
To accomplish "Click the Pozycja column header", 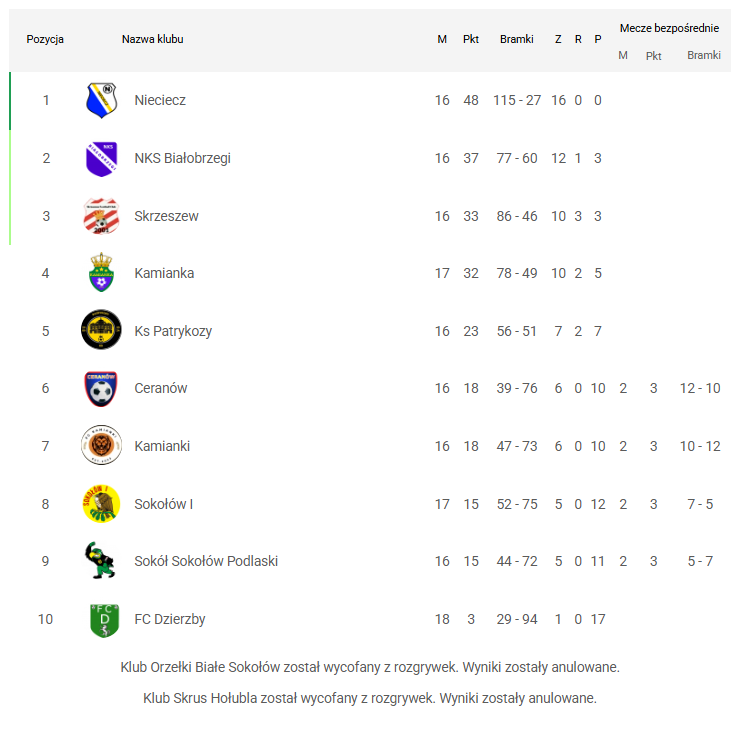I will tap(45, 40).
